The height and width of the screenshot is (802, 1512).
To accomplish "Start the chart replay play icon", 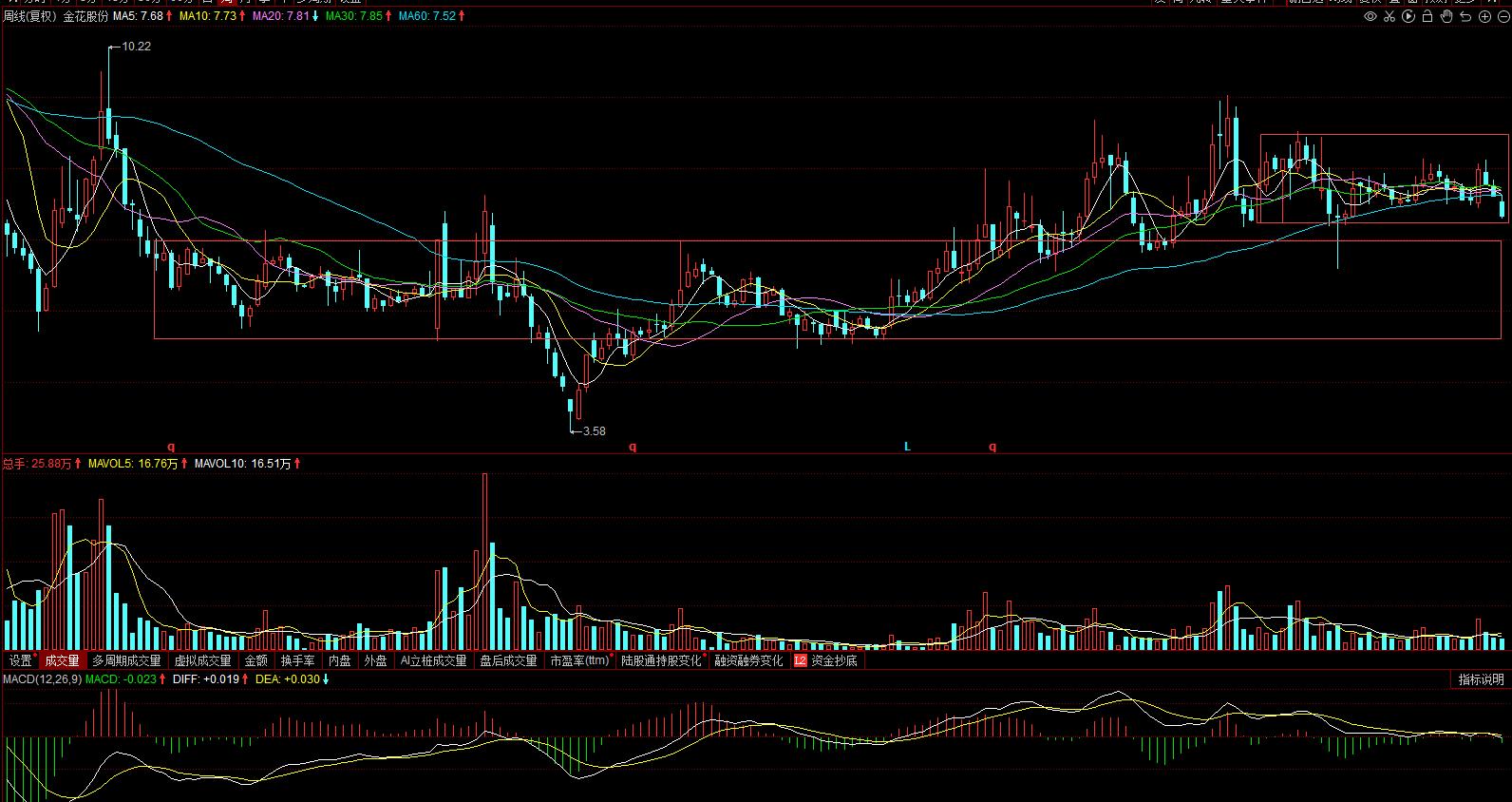I will coord(1408,16).
